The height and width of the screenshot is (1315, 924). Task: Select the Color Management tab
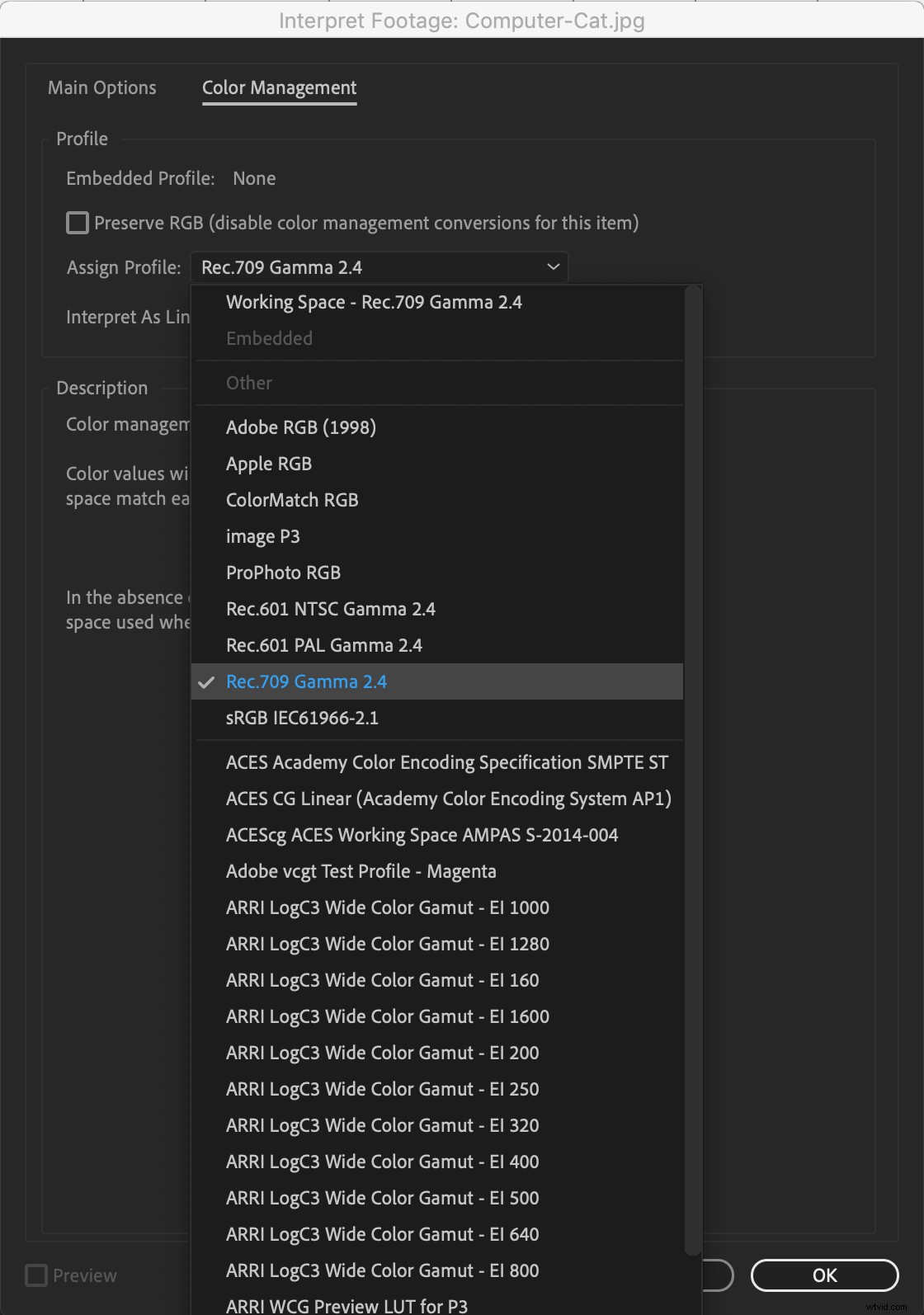coord(279,87)
